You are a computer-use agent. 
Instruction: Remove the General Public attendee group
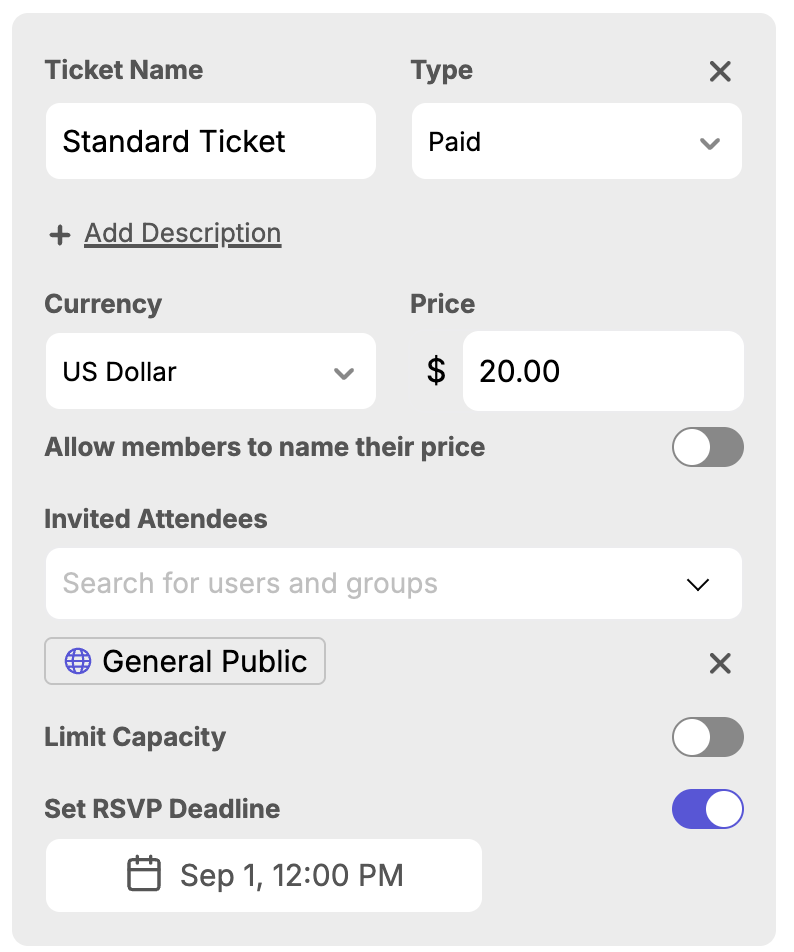(720, 663)
